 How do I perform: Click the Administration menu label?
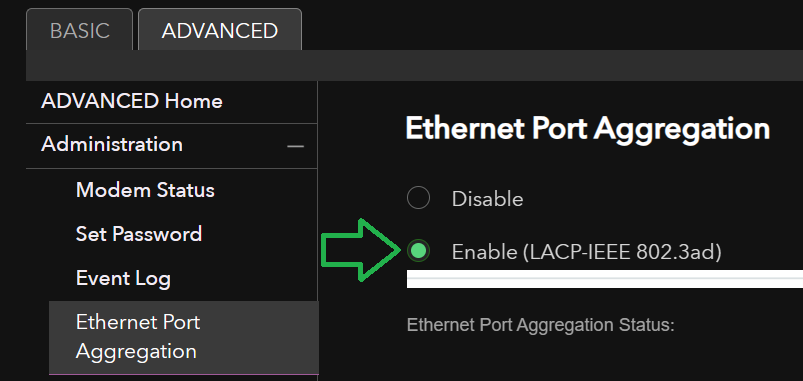(112, 144)
